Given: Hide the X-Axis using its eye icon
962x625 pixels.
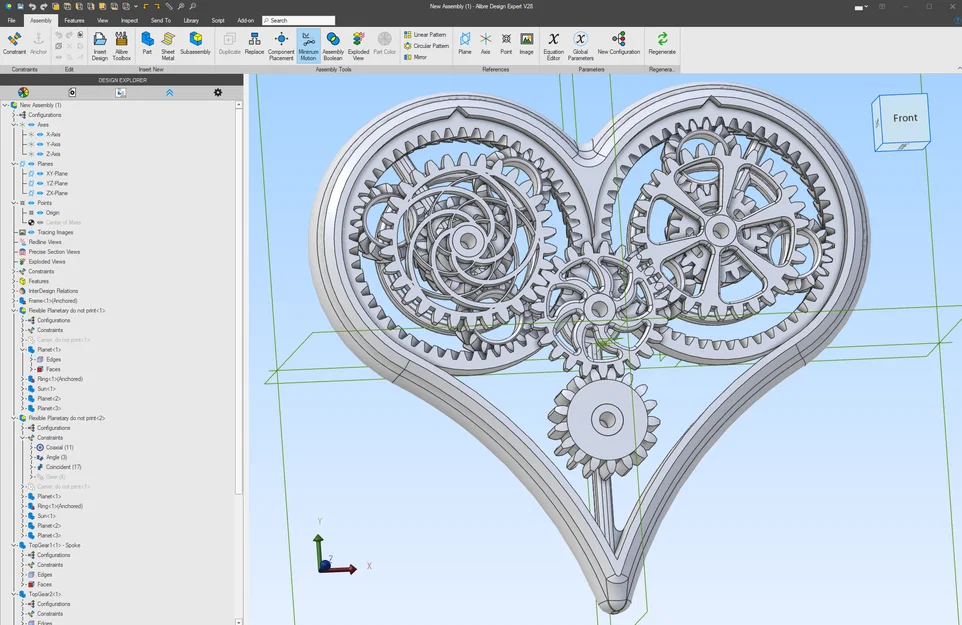Looking at the screenshot, I should 40,134.
